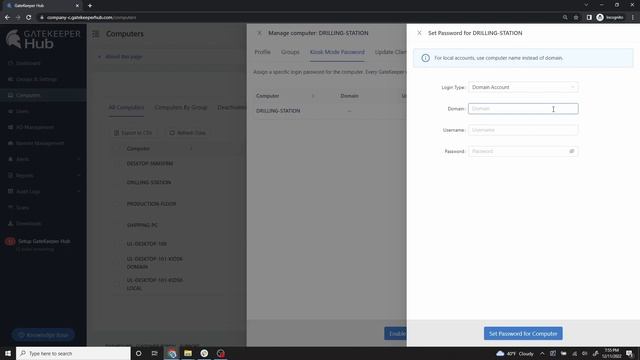Screen dimensions: 640x360
Task: Go back with the browser back arrow
Action: [x=7, y=18]
